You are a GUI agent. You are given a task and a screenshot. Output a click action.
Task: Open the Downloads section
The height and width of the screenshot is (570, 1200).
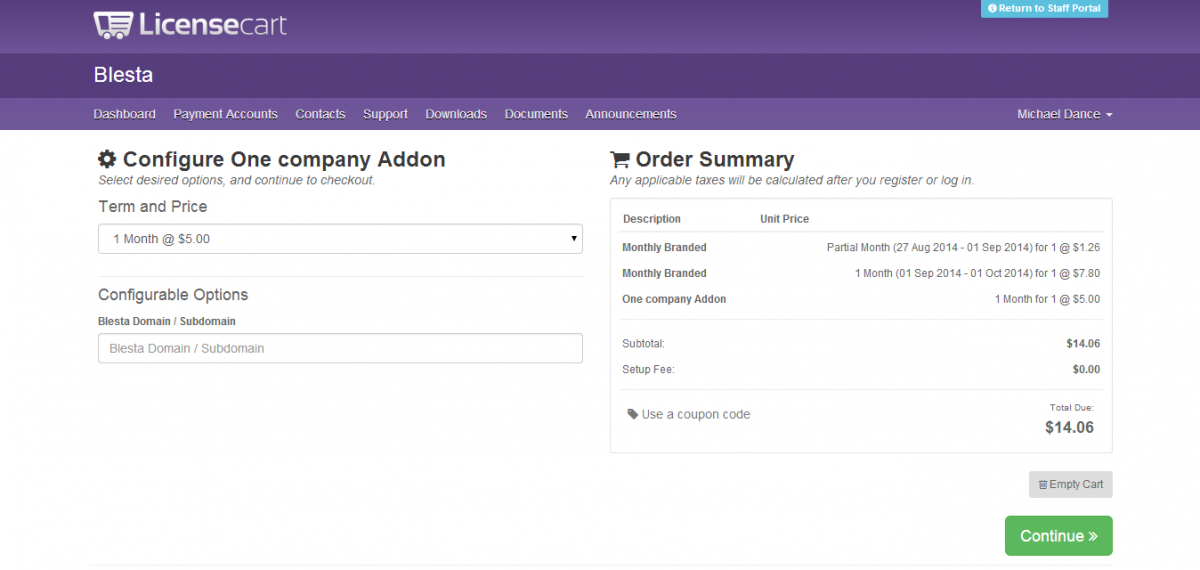click(x=456, y=114)
